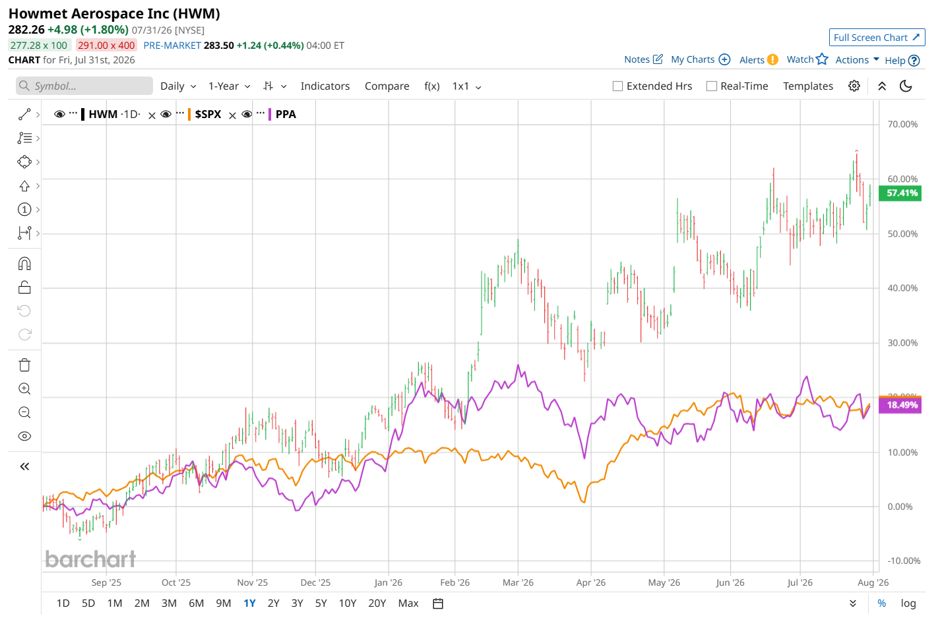Select the 1Y range tab
The width and height of the screenshot is (940, 618).
coord(249,603)
